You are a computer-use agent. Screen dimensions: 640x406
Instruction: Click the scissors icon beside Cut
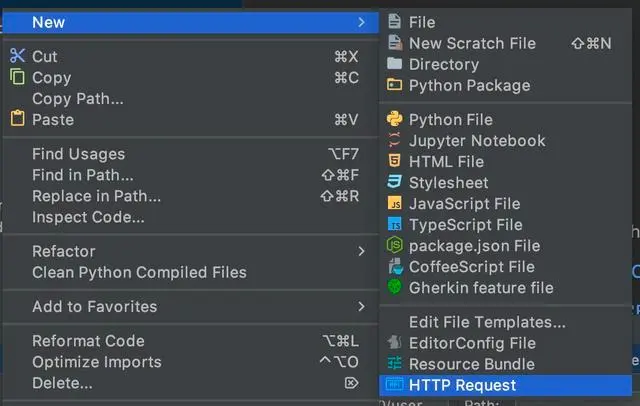click(17, 56)
